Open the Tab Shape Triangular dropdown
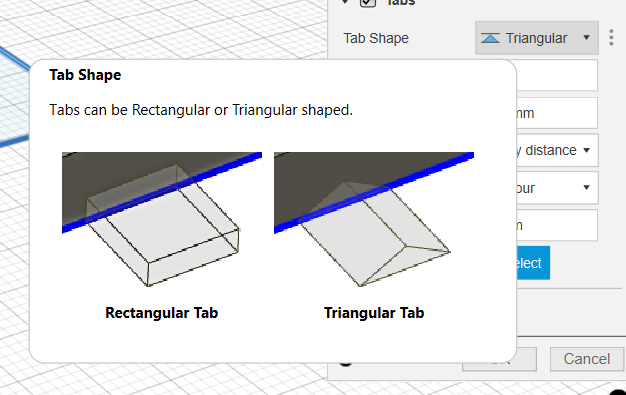The height and width of the screenshot is (395, 626). pyautogui.click(x=537, y=38)
